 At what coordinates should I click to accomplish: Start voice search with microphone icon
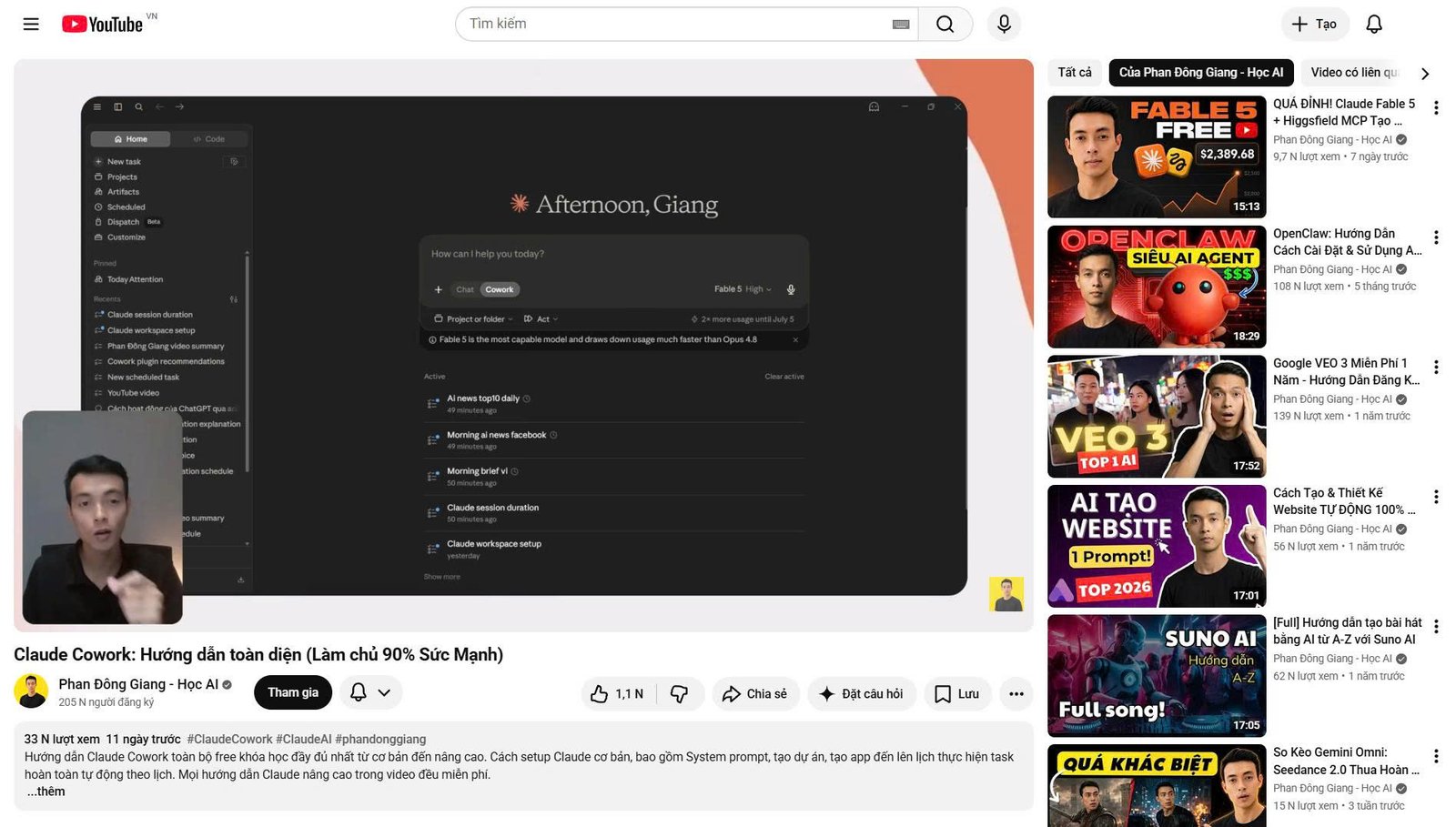point(1004,25)
